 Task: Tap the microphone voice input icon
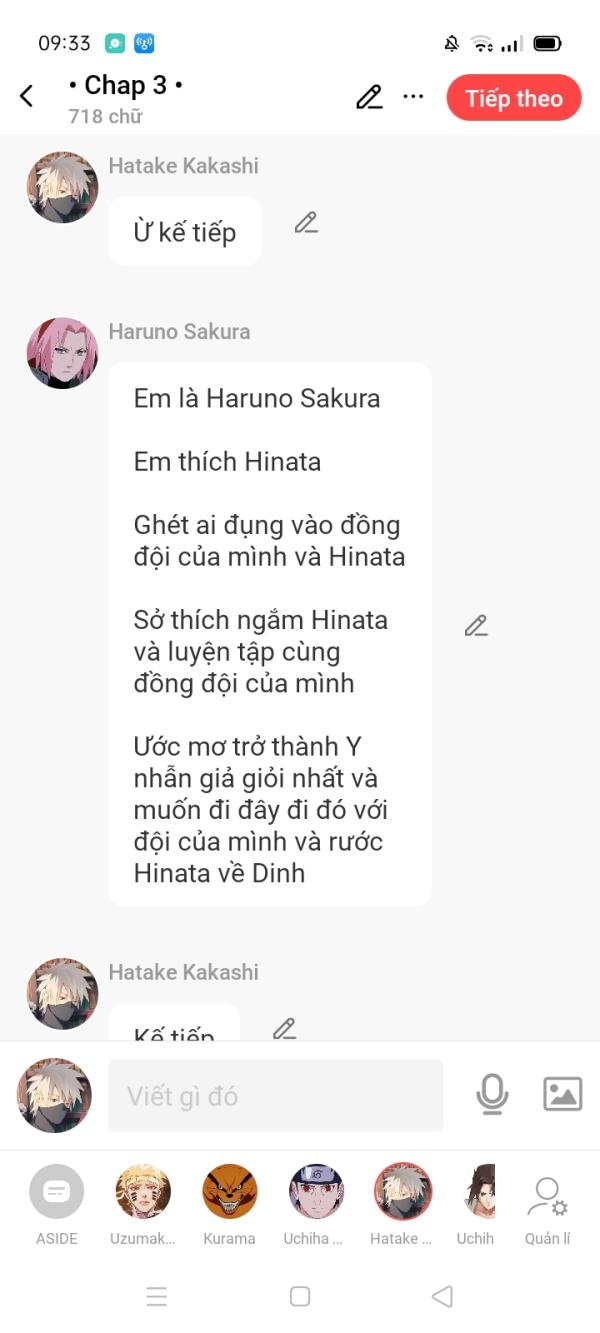point(492,1094)
